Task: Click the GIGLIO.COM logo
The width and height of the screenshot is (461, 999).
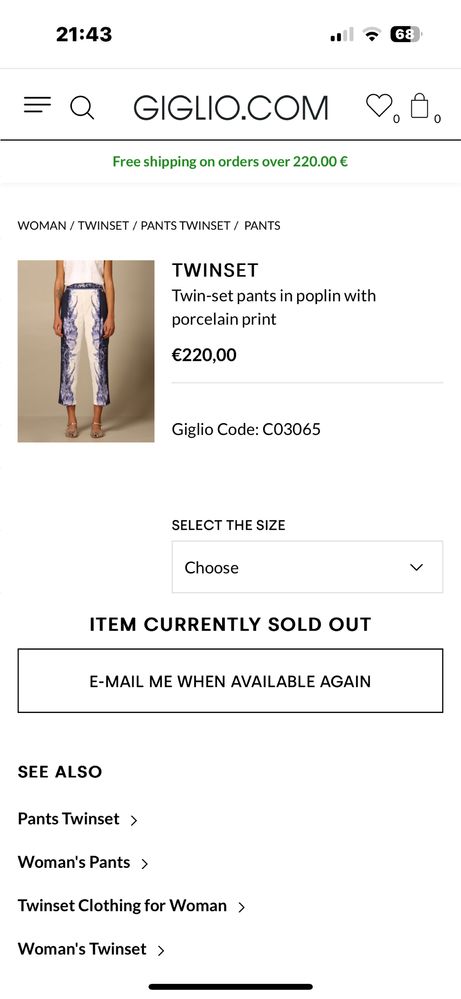Action: 230,108
